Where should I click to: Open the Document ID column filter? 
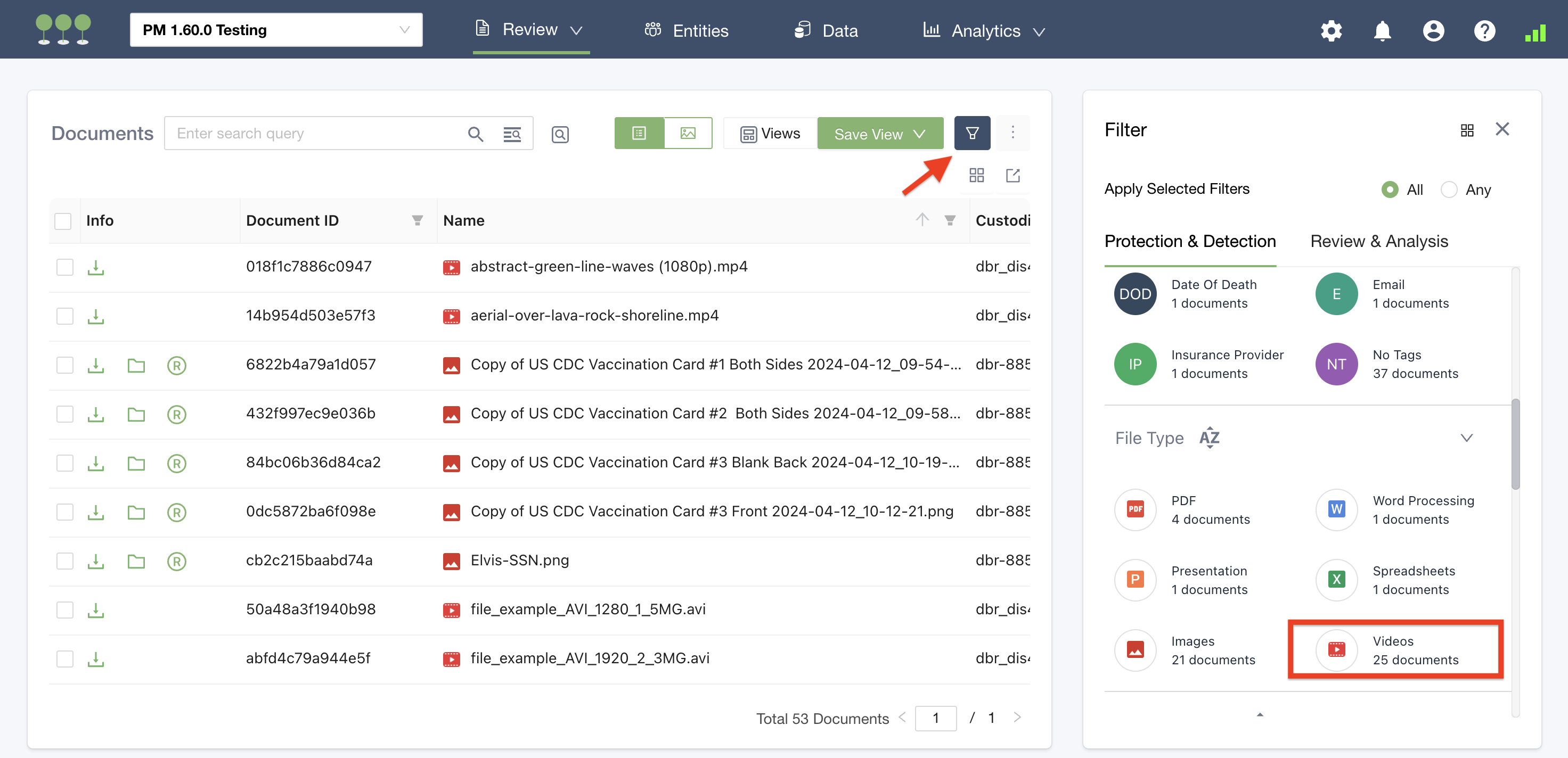pos(417,220)
